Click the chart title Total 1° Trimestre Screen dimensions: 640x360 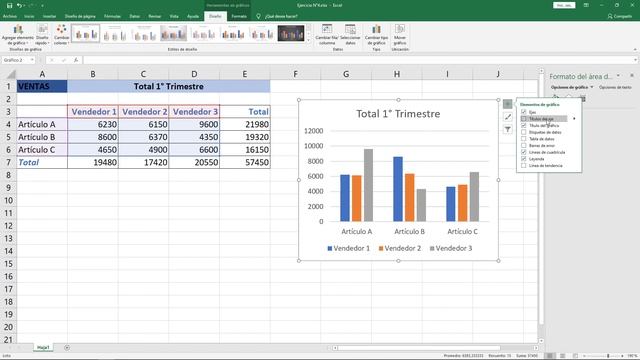398,113
